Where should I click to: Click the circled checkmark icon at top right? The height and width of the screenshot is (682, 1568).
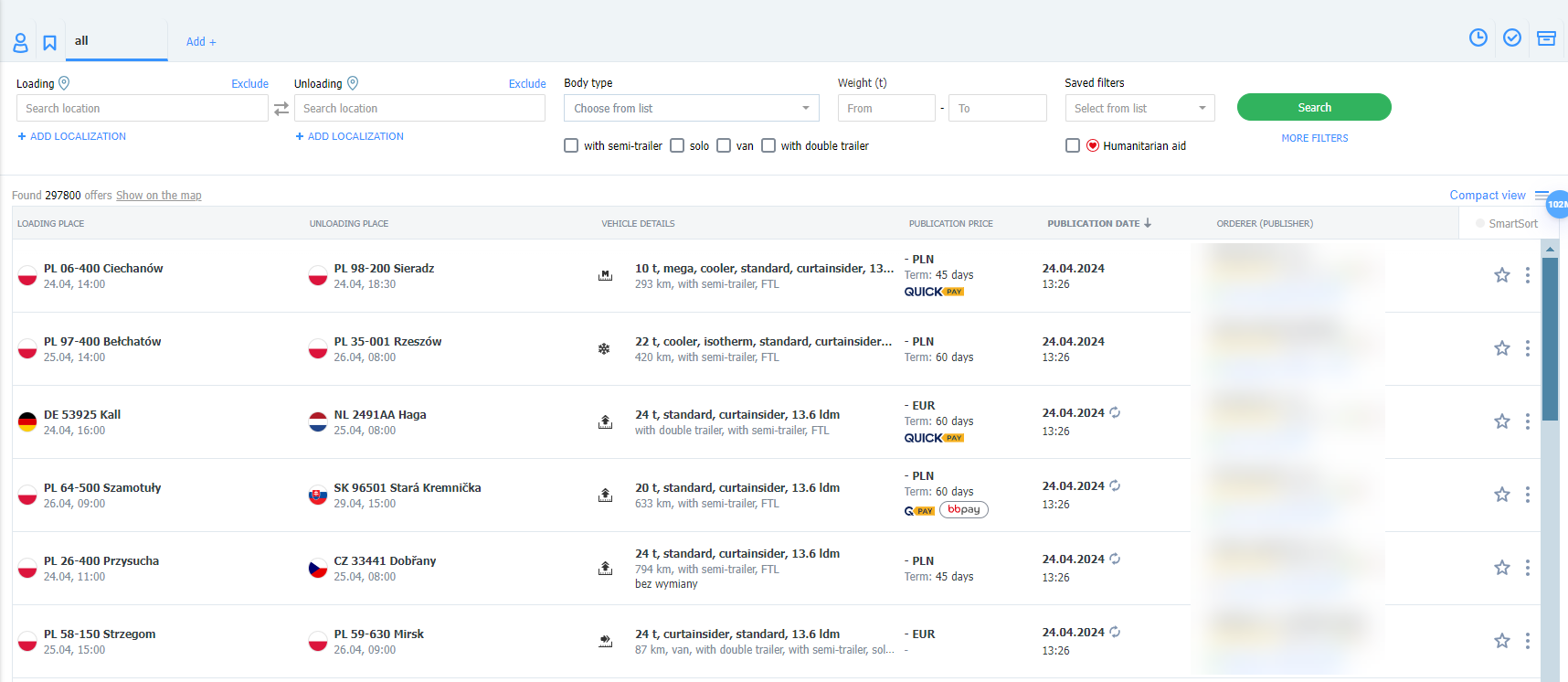click(1512, 37)
